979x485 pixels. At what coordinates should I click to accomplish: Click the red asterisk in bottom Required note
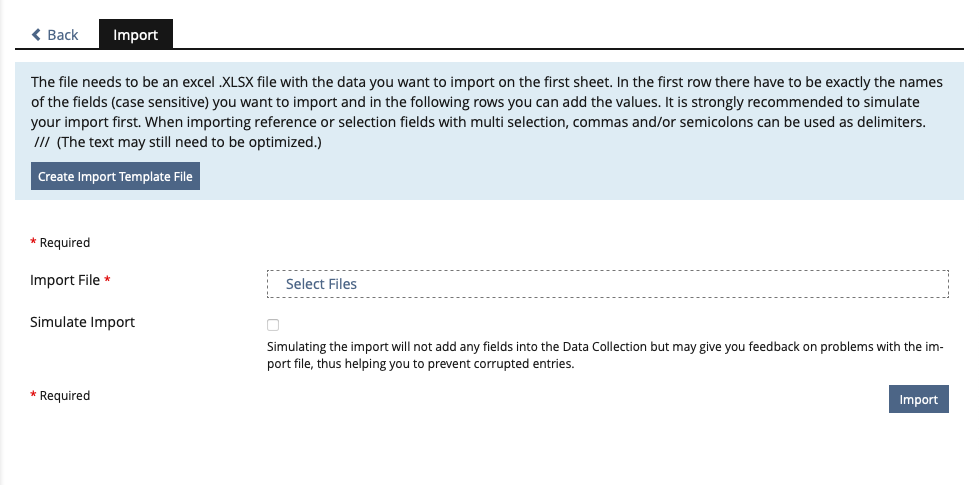pyautogui.click(x=33, y=395)
